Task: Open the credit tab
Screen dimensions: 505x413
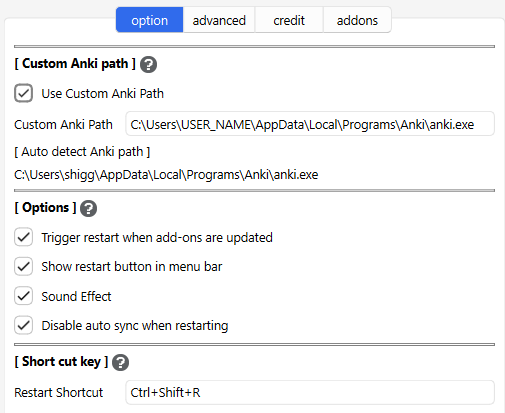Action: (289, 20)
